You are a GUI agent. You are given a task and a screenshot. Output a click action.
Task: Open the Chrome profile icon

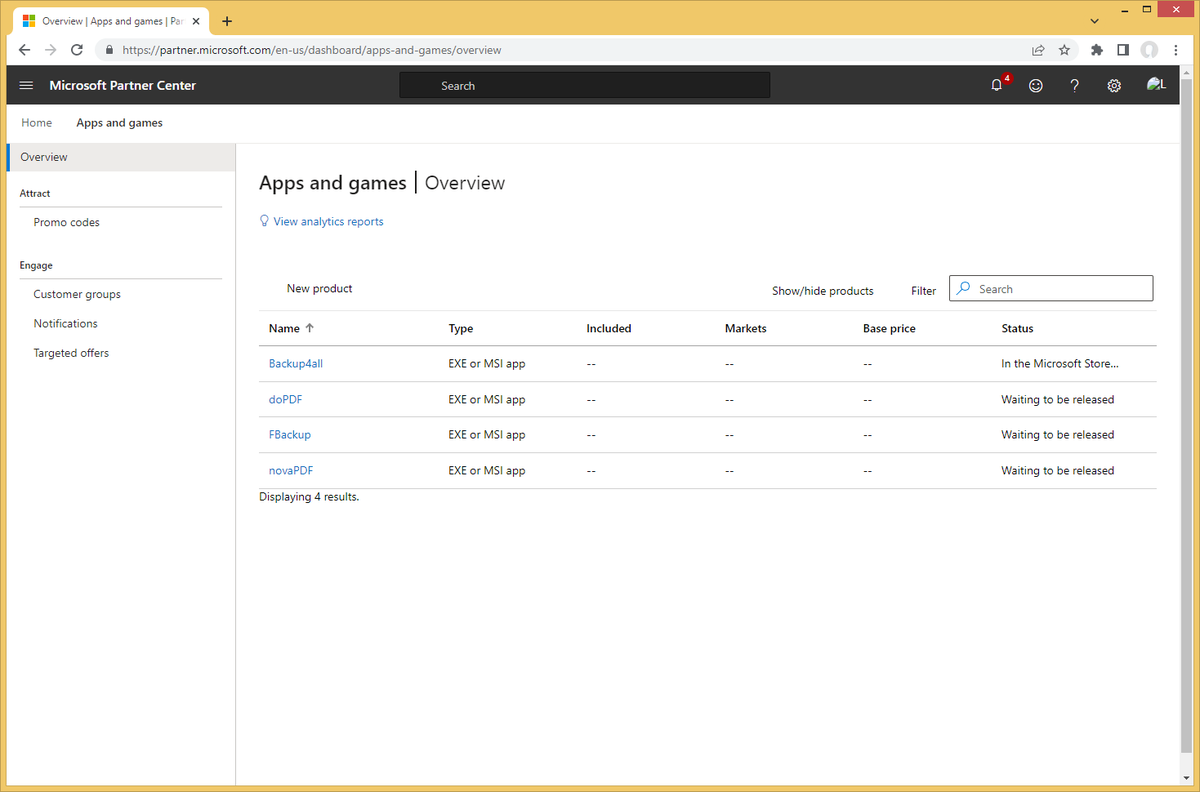(1149, 50)
